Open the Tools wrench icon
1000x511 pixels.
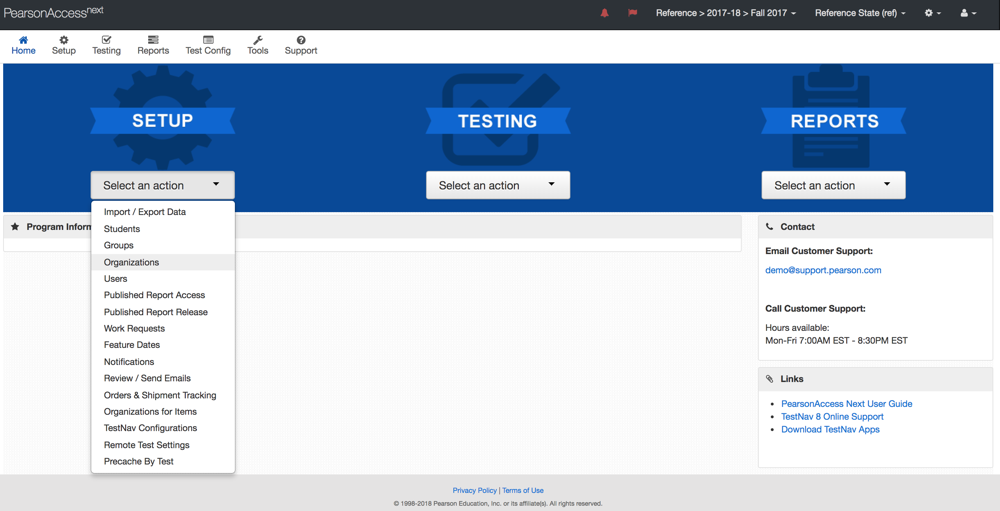pos(258,41)
